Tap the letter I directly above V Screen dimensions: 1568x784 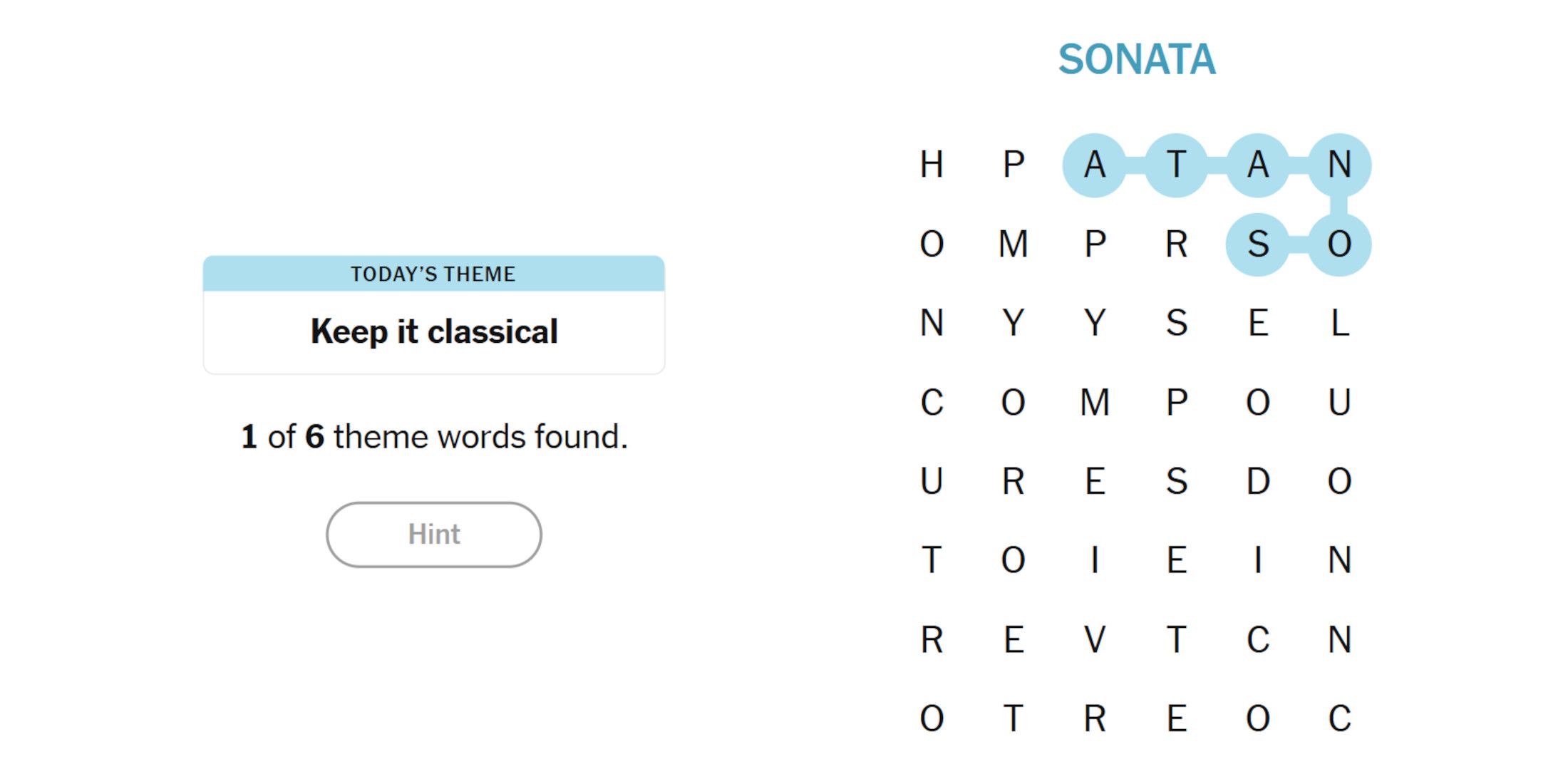click(x=1095, y=560)
